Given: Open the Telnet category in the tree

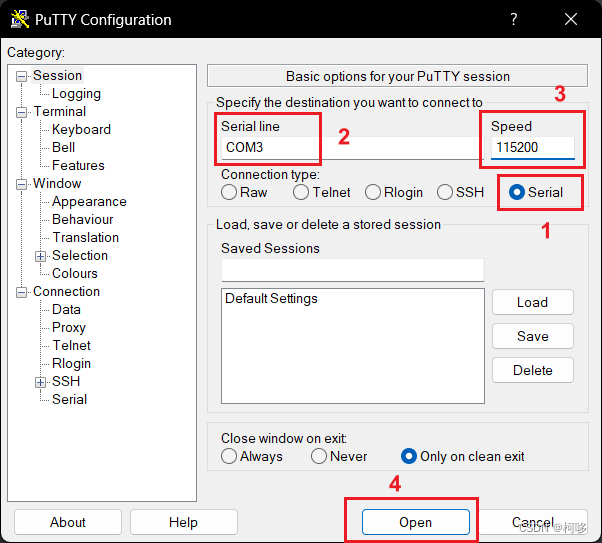Looking at the screenshot, I should [x=71, y=346].
